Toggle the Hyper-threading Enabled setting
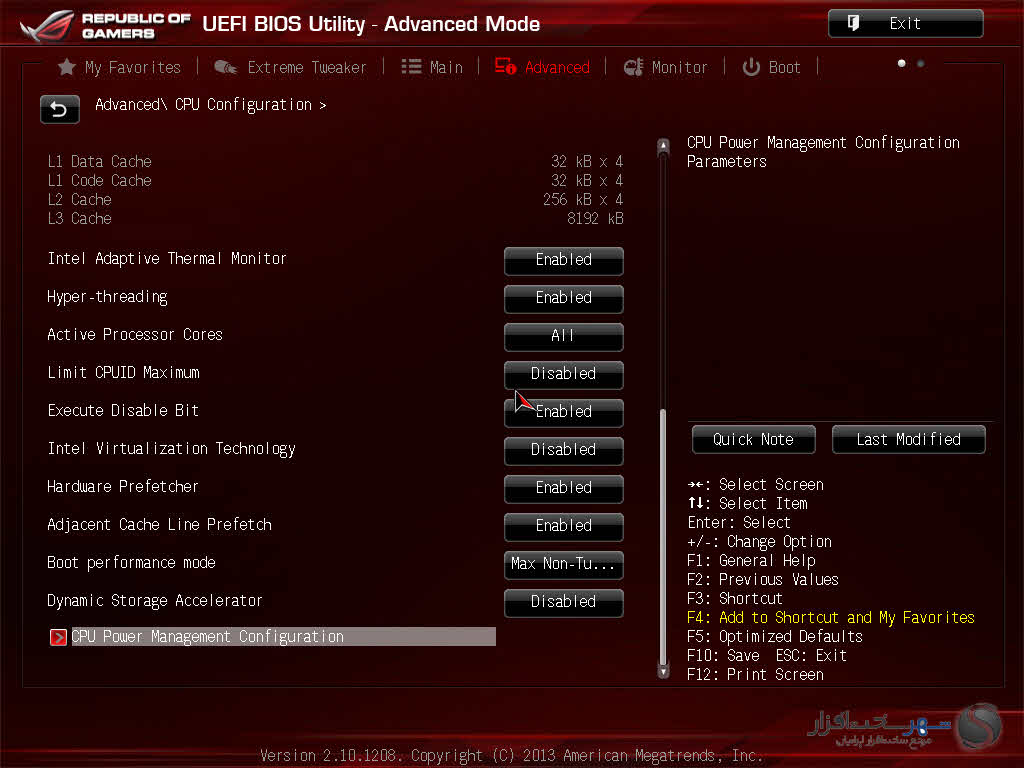 pos(563,298)
